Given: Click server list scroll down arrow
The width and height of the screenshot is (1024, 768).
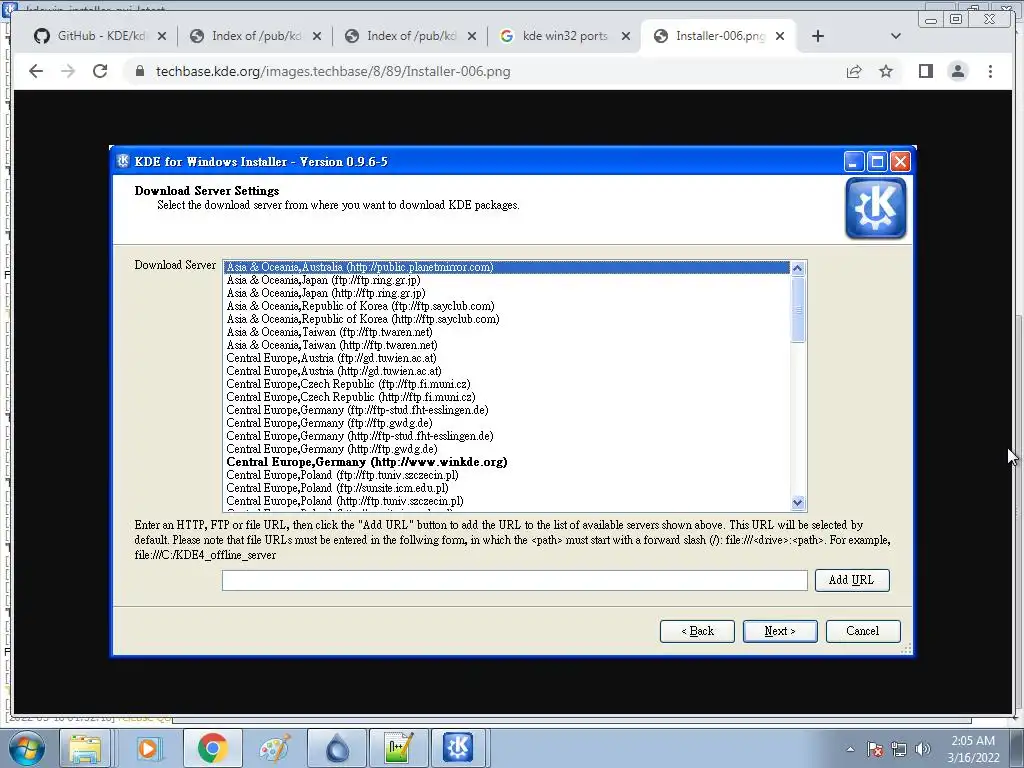Looking at the screenshot, I should pos(797,503).
